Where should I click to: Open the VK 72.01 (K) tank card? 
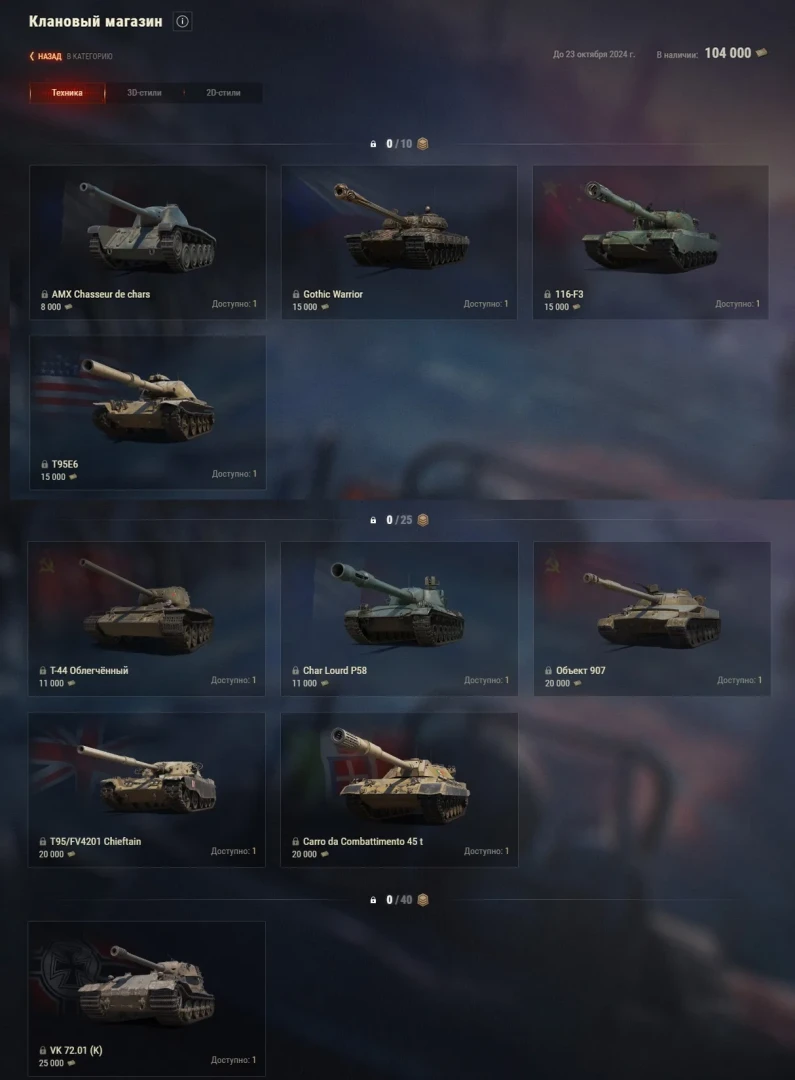click(x=146, y=999)
